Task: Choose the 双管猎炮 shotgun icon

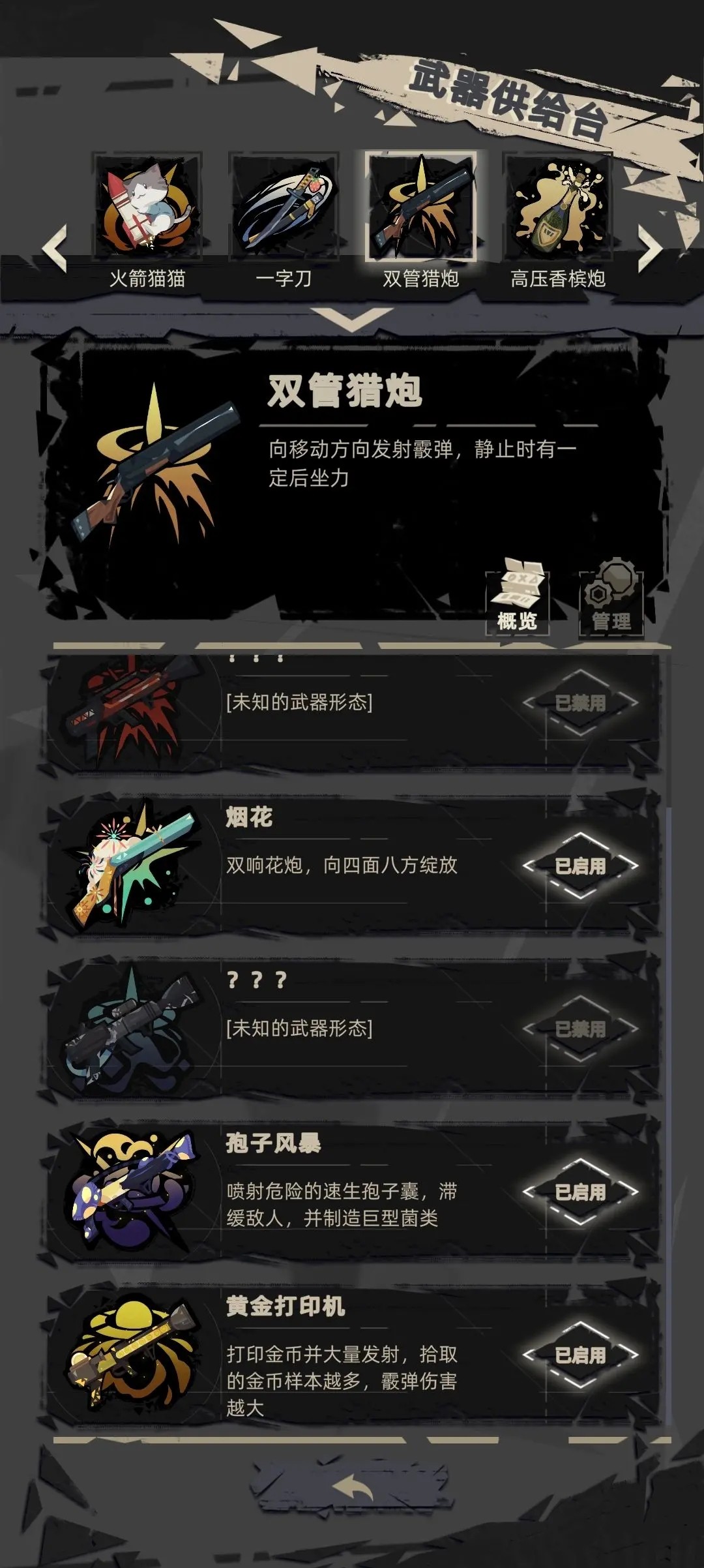Action: coord(420,207)
